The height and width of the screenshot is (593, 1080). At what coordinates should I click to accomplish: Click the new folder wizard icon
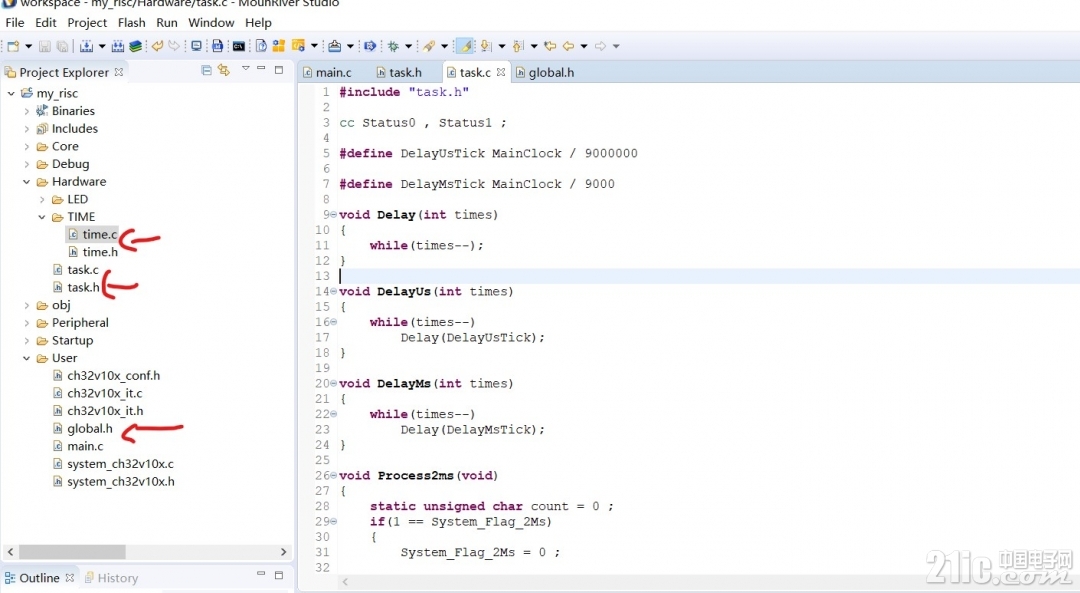point(299,46)
